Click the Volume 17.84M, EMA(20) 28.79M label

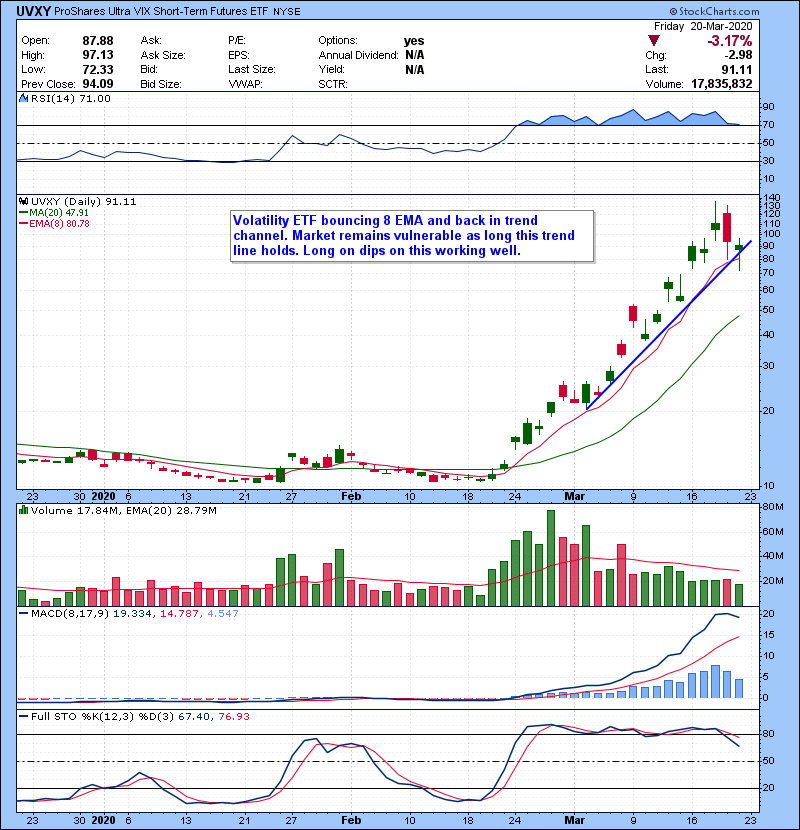point(123,511)
